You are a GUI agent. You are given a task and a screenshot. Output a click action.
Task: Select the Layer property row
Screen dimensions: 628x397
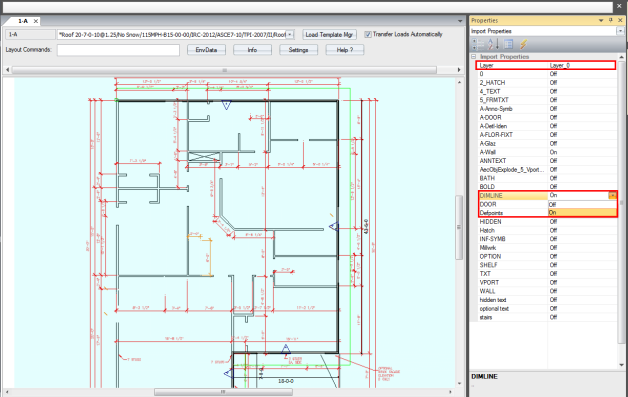[546, 65]
